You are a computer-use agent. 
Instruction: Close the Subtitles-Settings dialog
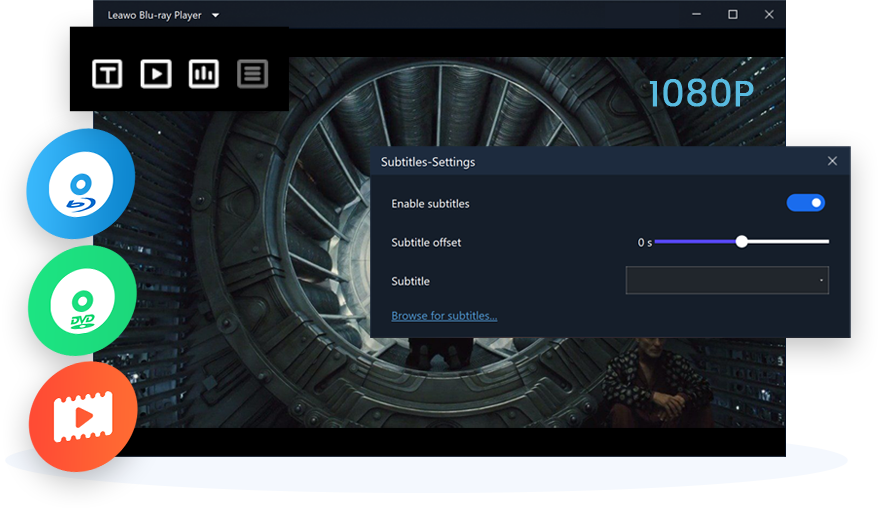(832, 161)
